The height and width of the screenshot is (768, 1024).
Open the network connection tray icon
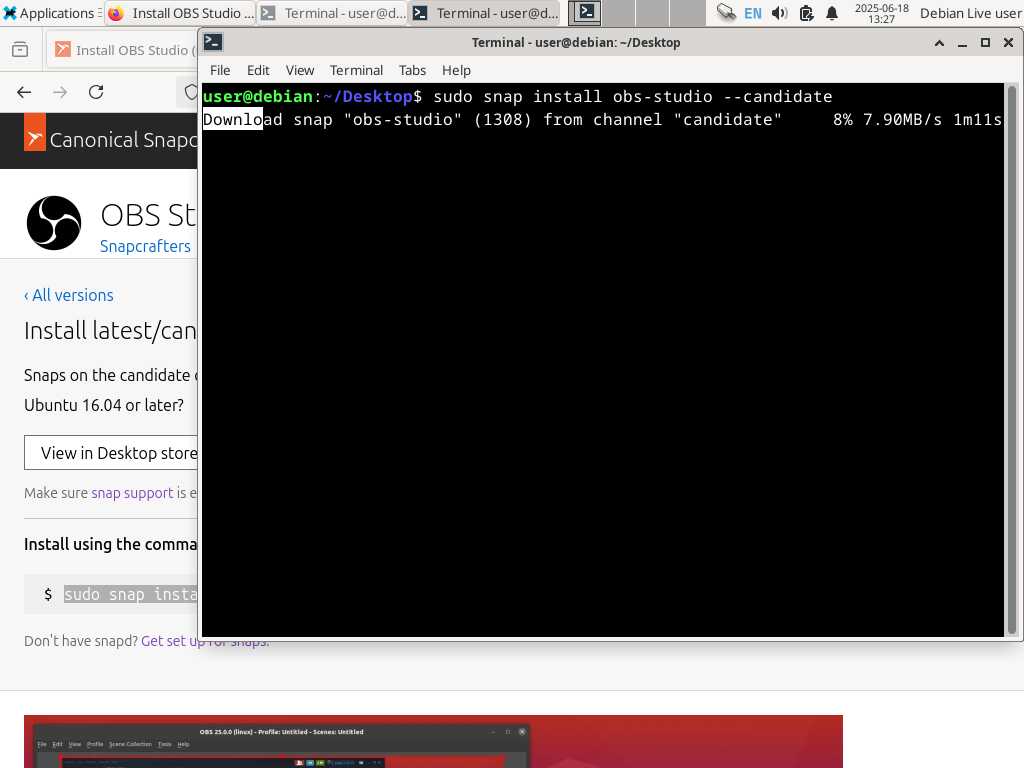coord(725,12)
